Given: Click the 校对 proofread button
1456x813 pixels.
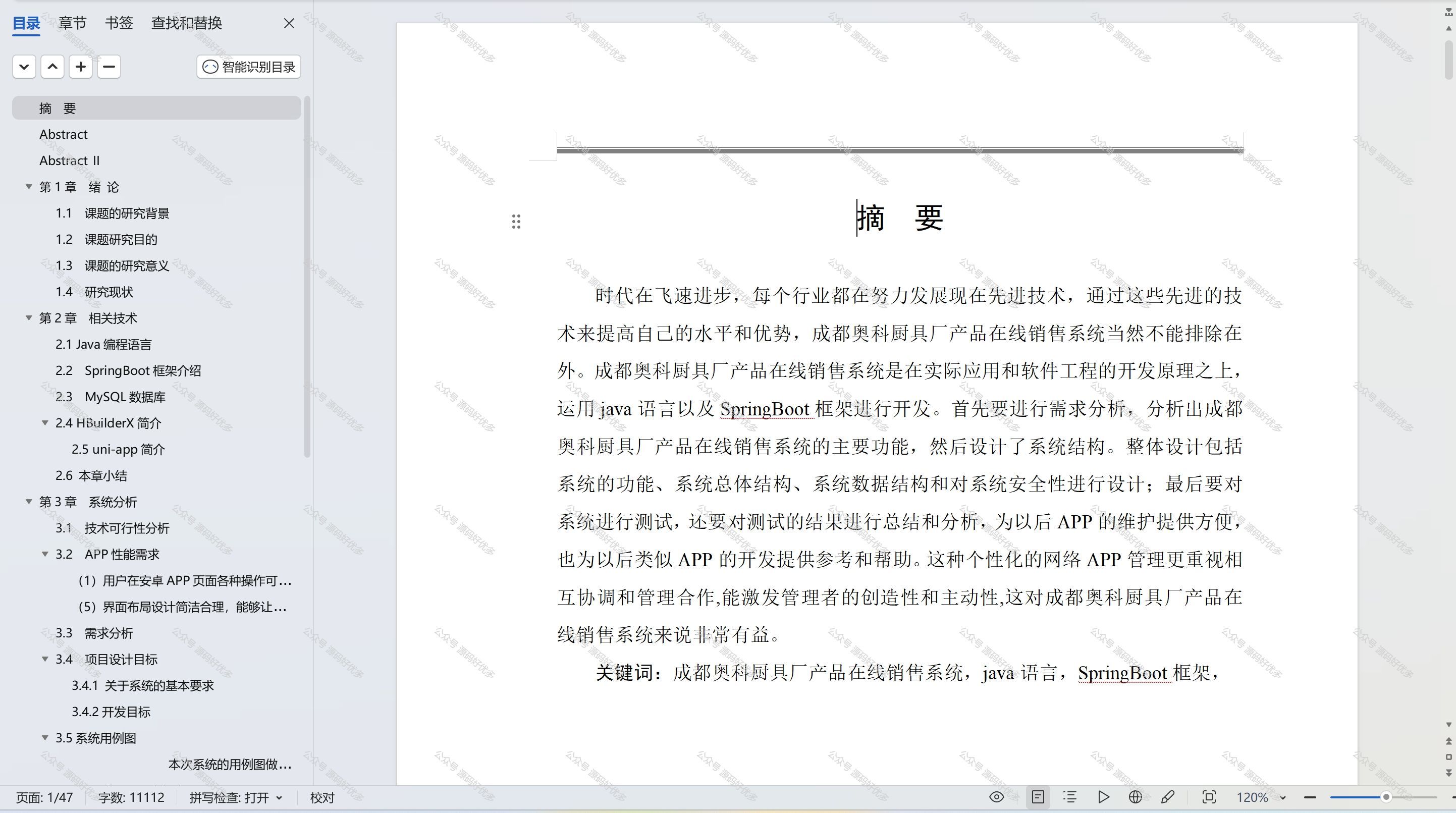Looking at the screenshot, I should (x=322, y=798).
